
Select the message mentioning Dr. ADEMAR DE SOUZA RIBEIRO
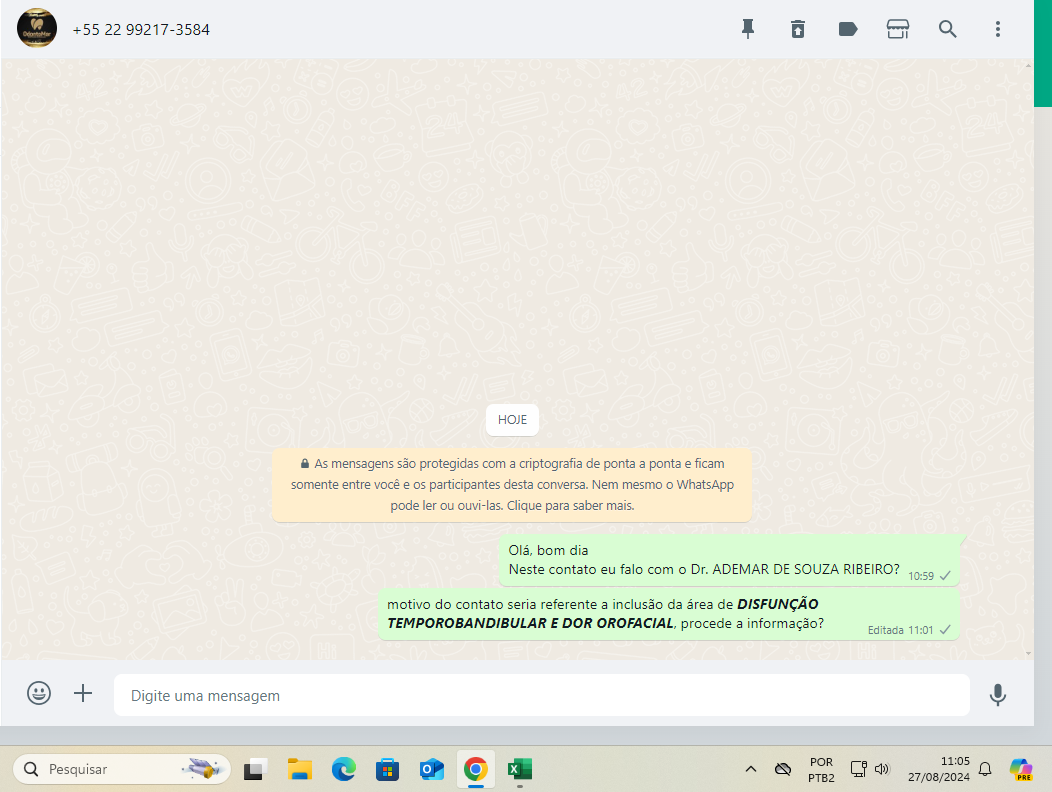pyautogui.click(x=729, y=560)
